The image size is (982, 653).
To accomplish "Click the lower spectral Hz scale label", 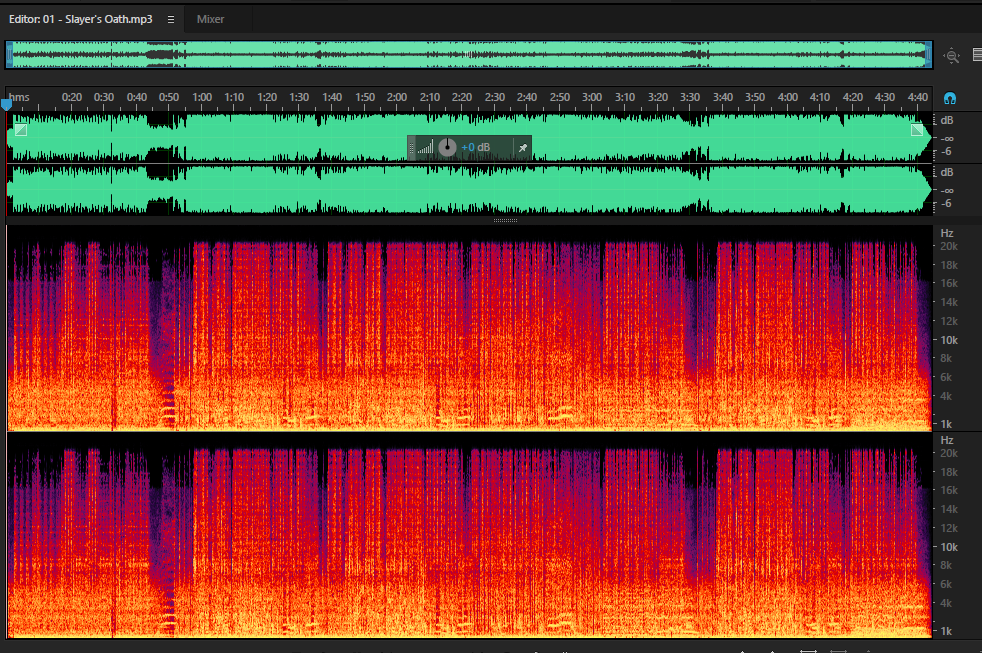I will coord(947,440).
